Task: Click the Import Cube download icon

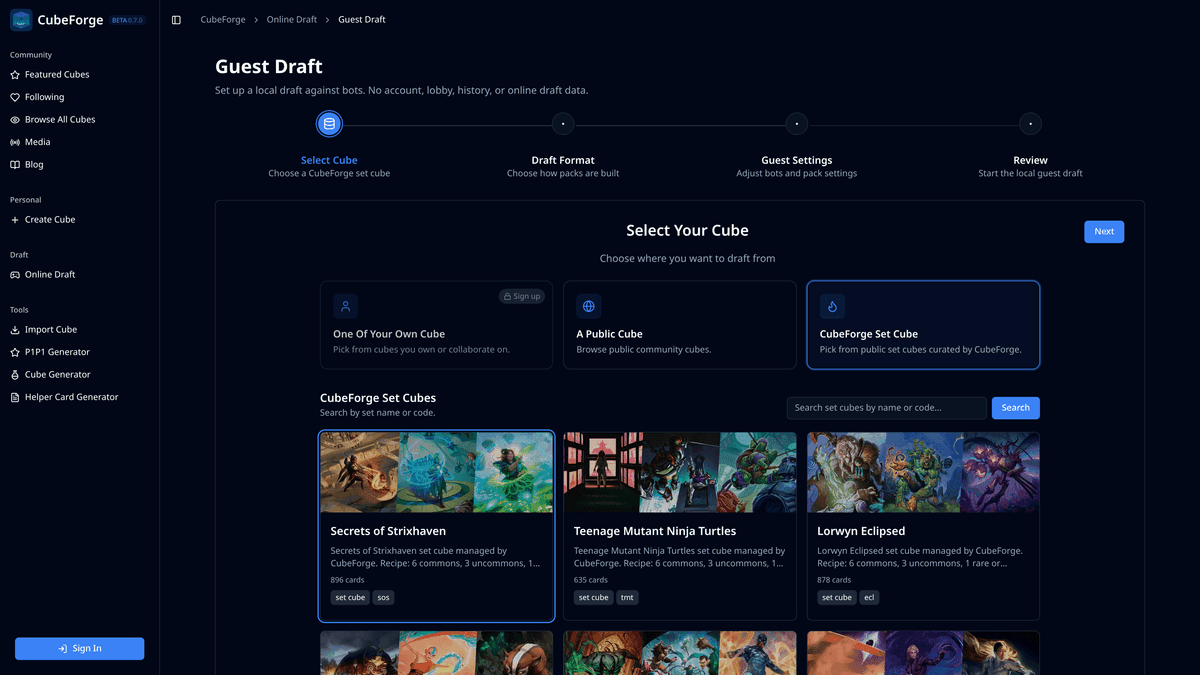Action: [15, 330]
